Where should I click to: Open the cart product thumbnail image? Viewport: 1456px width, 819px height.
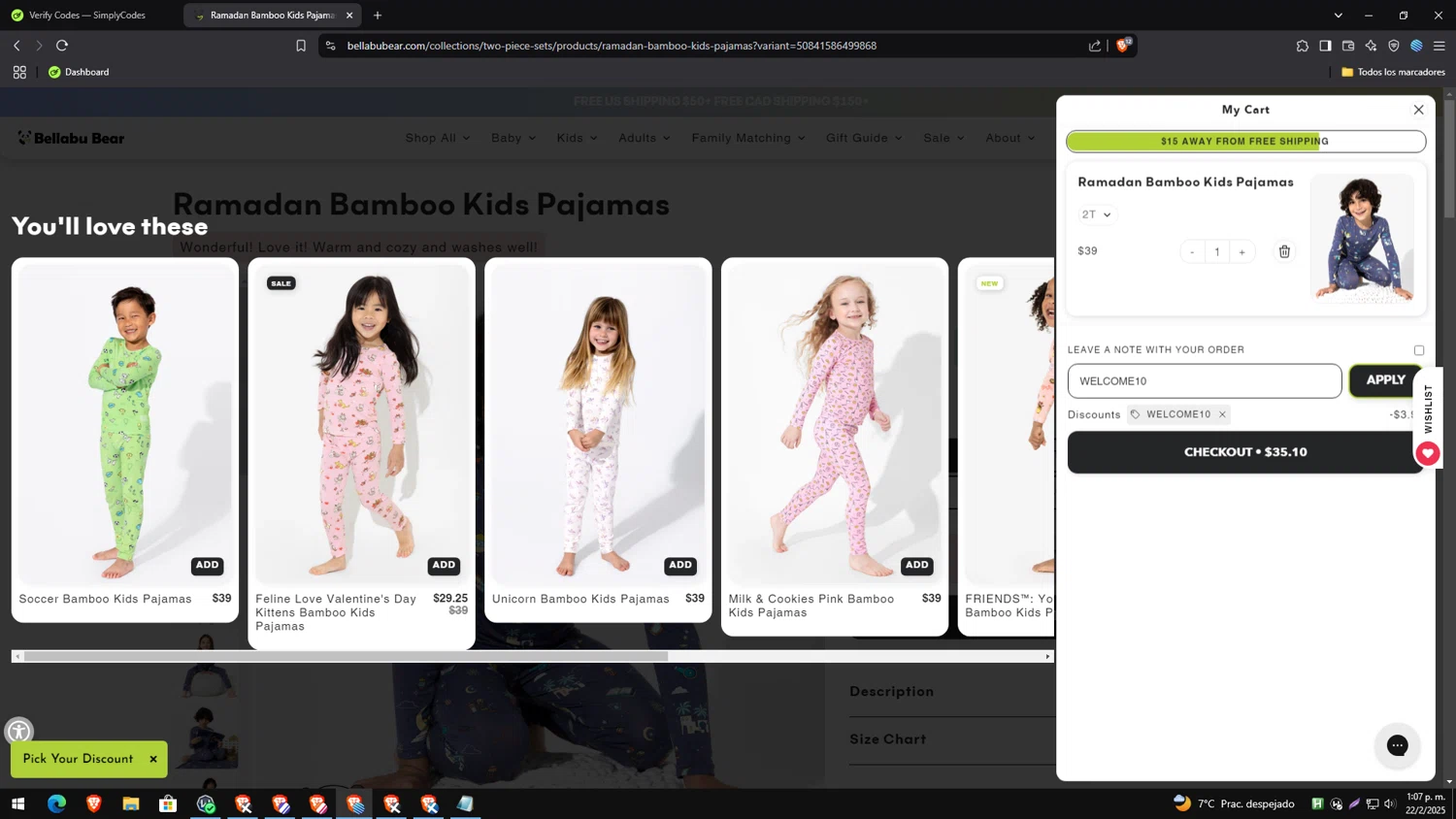(x=1362, y=238)
